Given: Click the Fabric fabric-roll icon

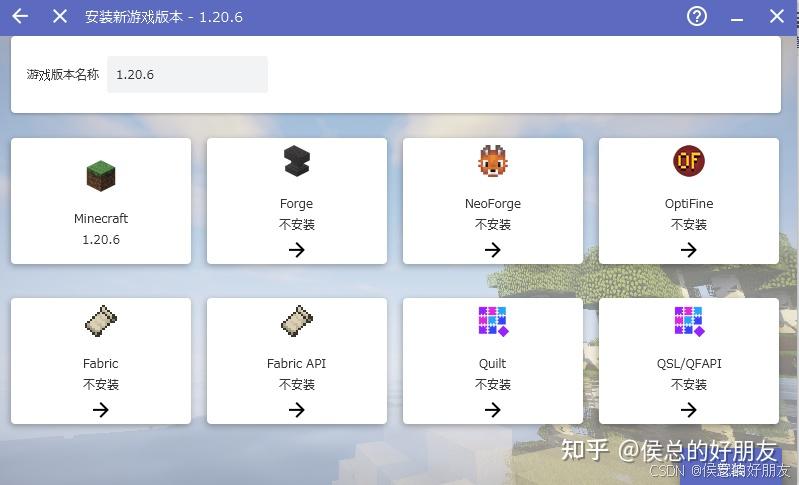Looking at the screenshot, I should point(101,321).
